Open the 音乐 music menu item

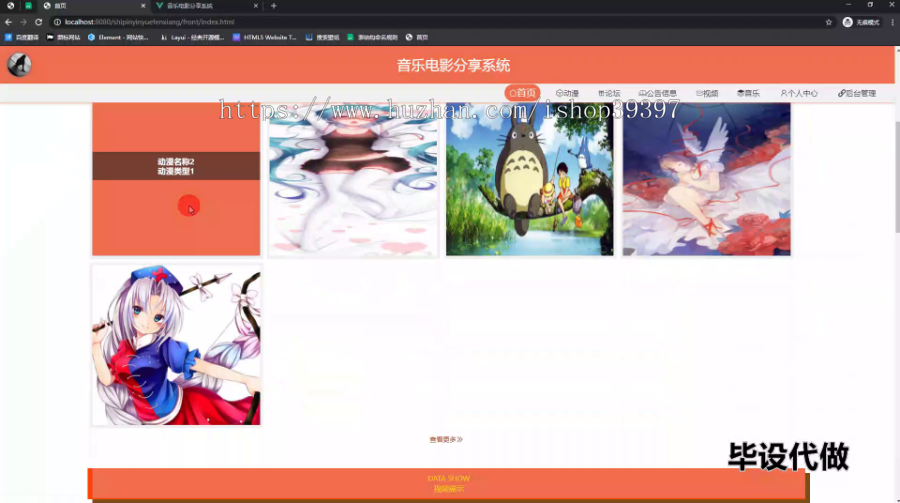click(x=748, y=93)
